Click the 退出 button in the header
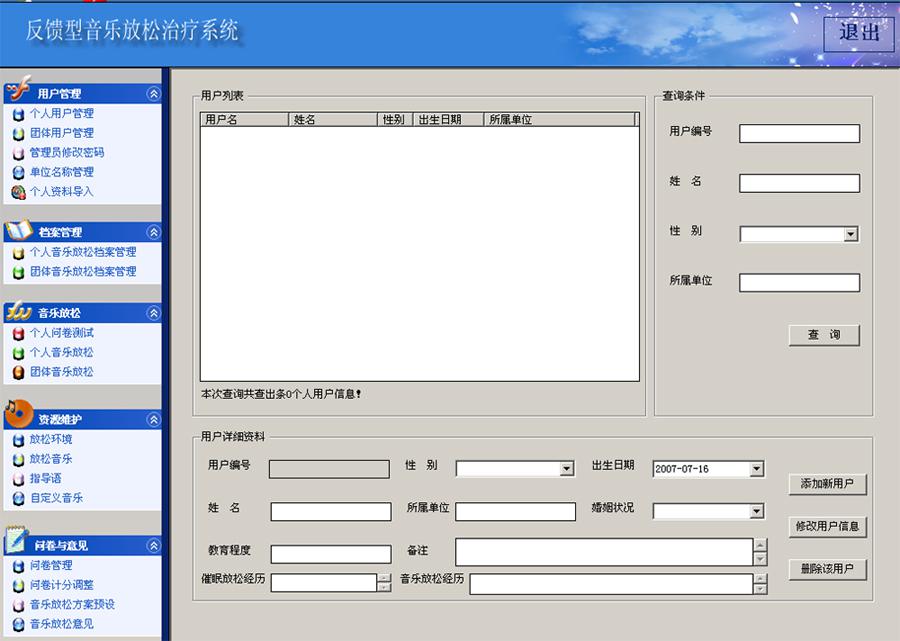Image resolution: width=900 pixels, height=641 pixels. click(x=859, y=32)
